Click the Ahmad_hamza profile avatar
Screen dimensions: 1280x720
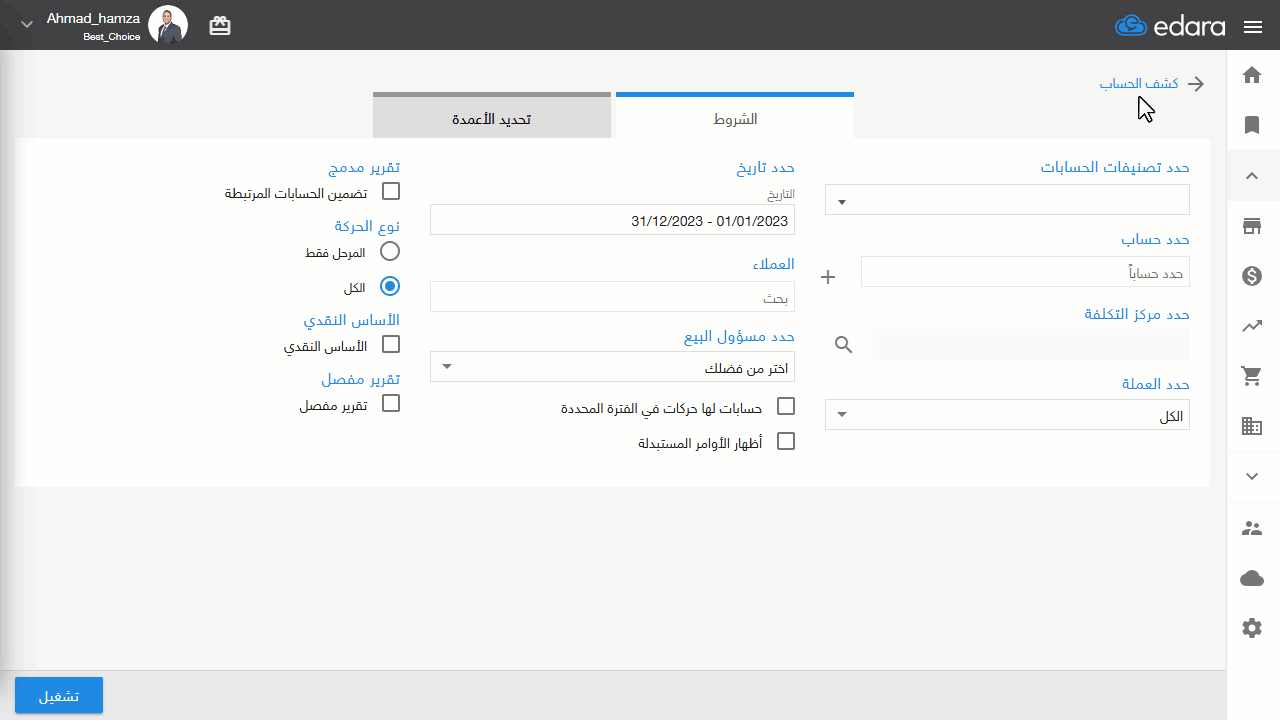coord(168,25)
